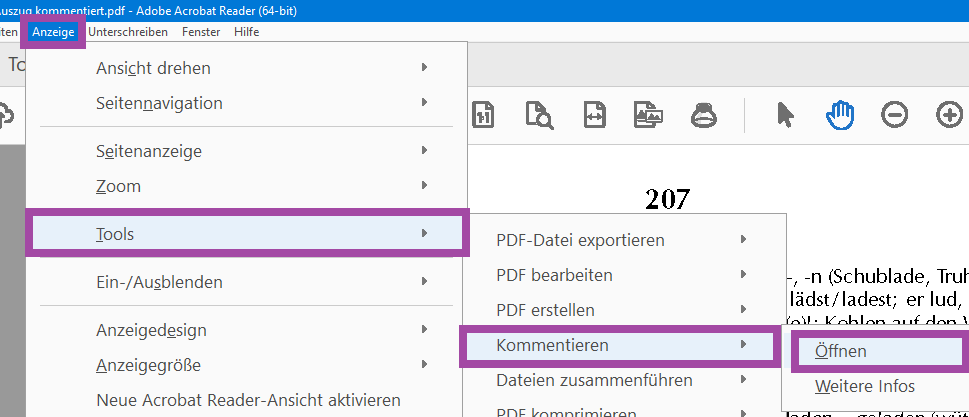Click the page with magnifier icon

coord(540,114)
